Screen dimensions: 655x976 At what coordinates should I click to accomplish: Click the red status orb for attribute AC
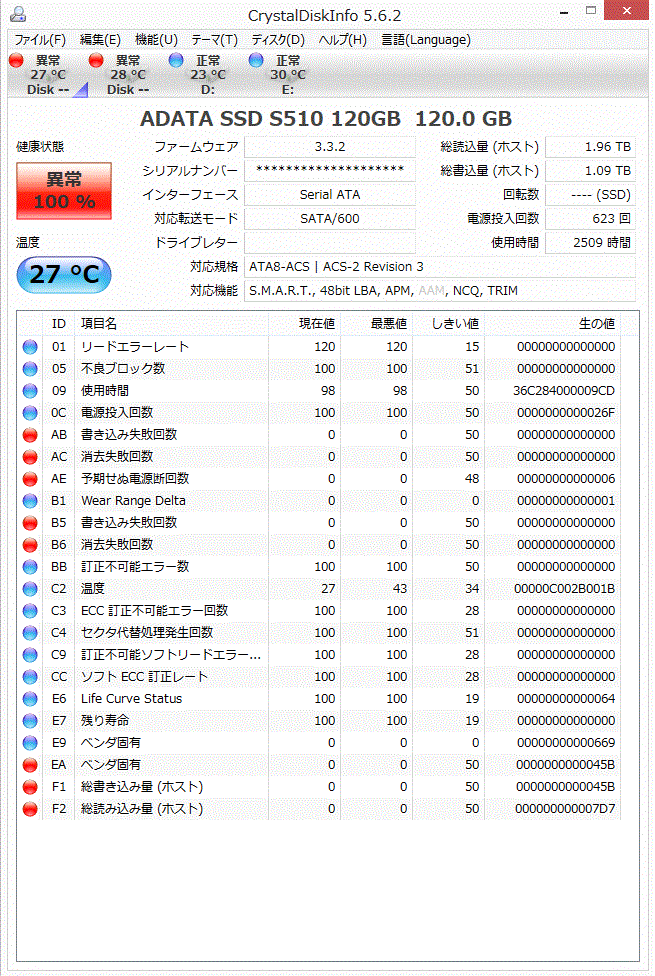point(30,457)
